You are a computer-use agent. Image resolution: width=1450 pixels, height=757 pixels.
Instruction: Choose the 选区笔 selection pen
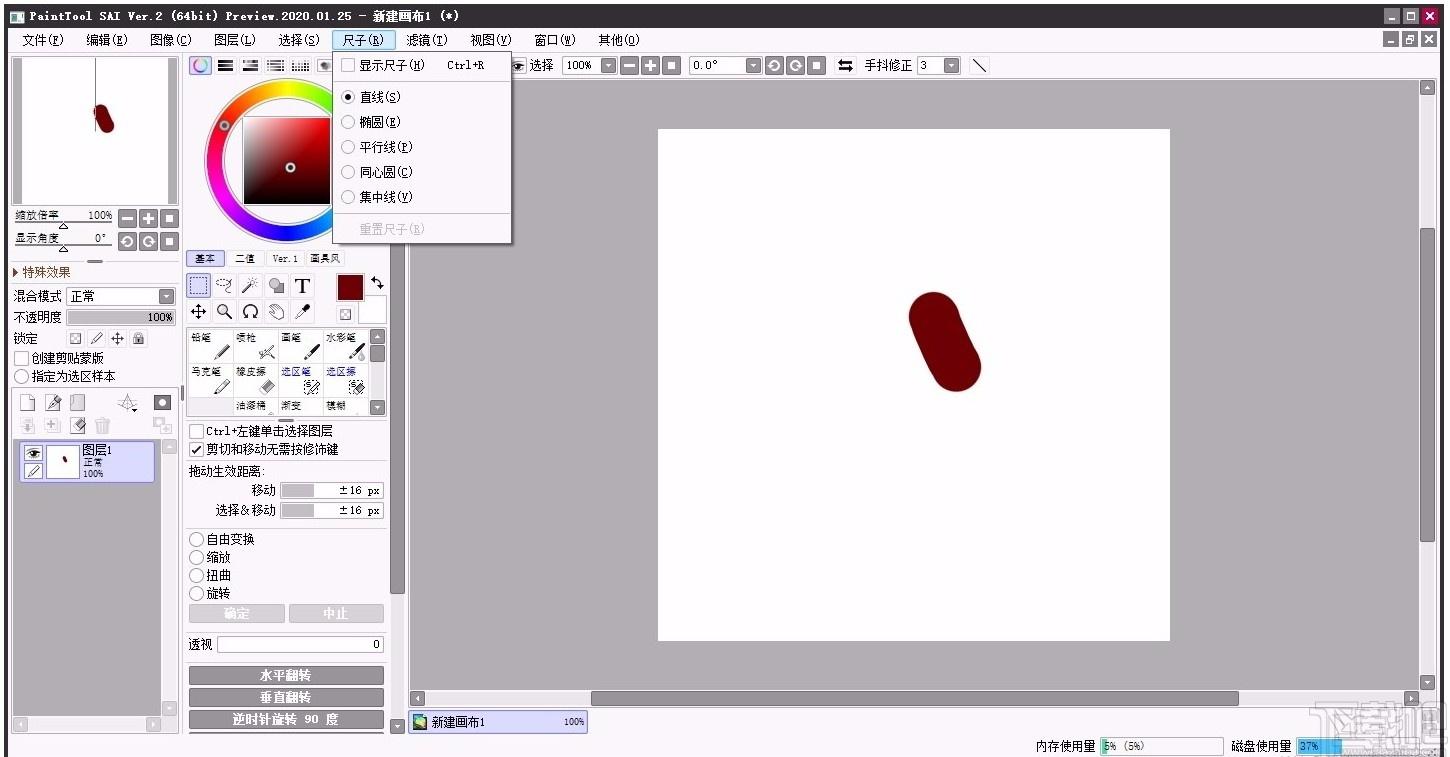(301, 380)
